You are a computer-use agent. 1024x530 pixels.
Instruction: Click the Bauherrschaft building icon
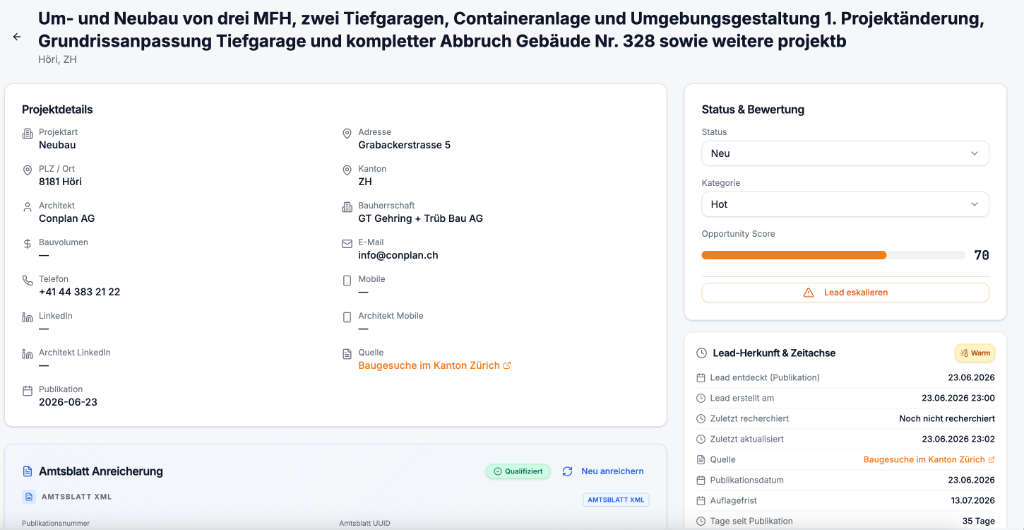point(347,207)
